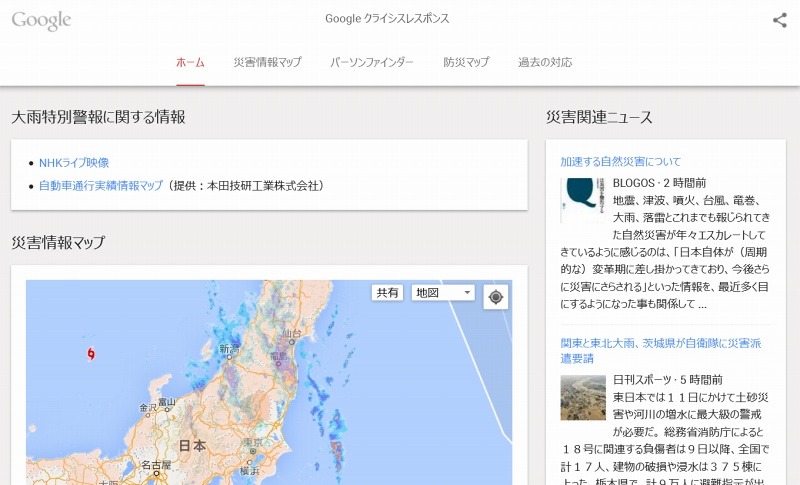The width and height of the screenshot is (800, 485).
Task: Click the 仙台 city label on map
Action: tap(292, 334)
